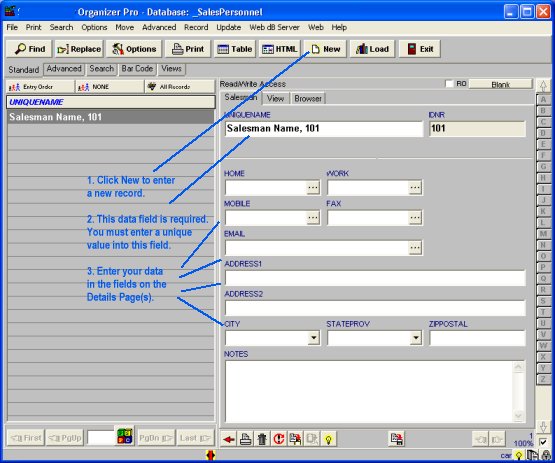This screenshot has width=555, height=463.
Task: Open the CITY dropdown
Action: click(314, 338)
